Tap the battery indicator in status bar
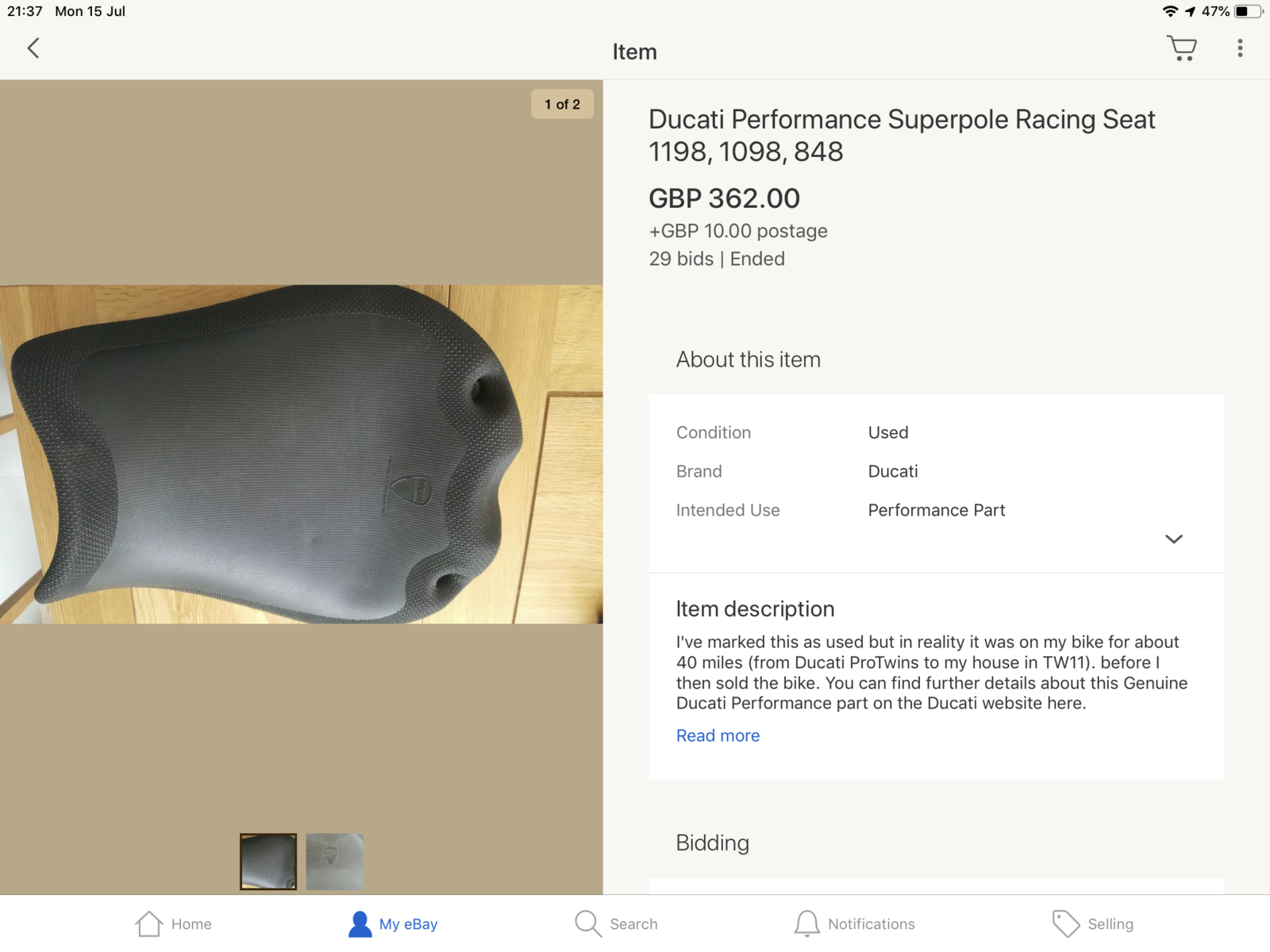This screenshot has width=1270, height=952. point(1247,11)
